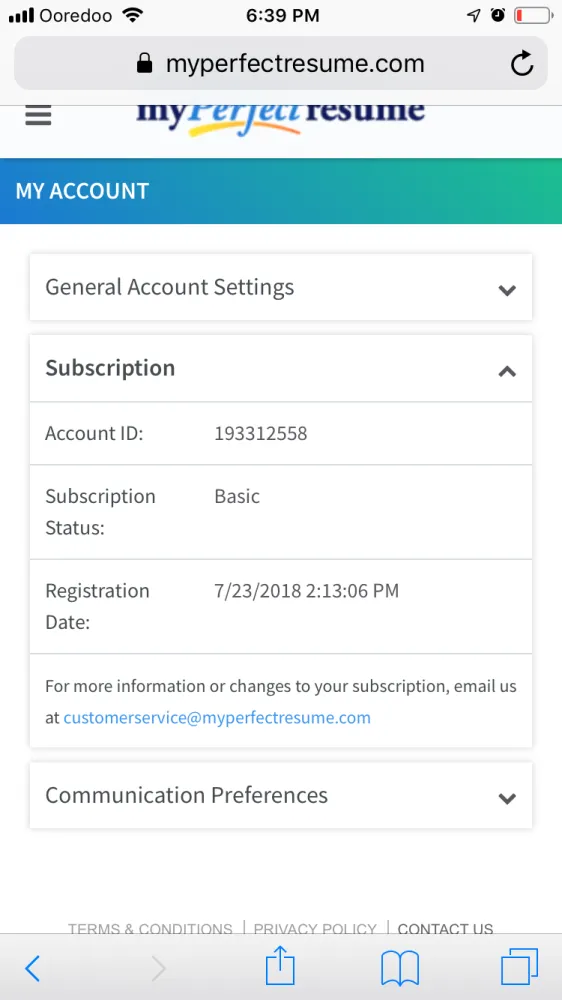
Task: Tap registration date 7/23/2018 2:13:06 PM
Action: (x=306, y=591)
